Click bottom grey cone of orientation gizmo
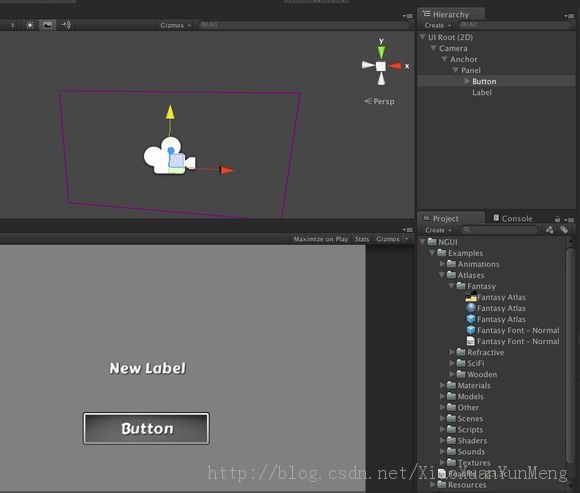The height and width of the screenshot is (493, 580). (381, 78)
